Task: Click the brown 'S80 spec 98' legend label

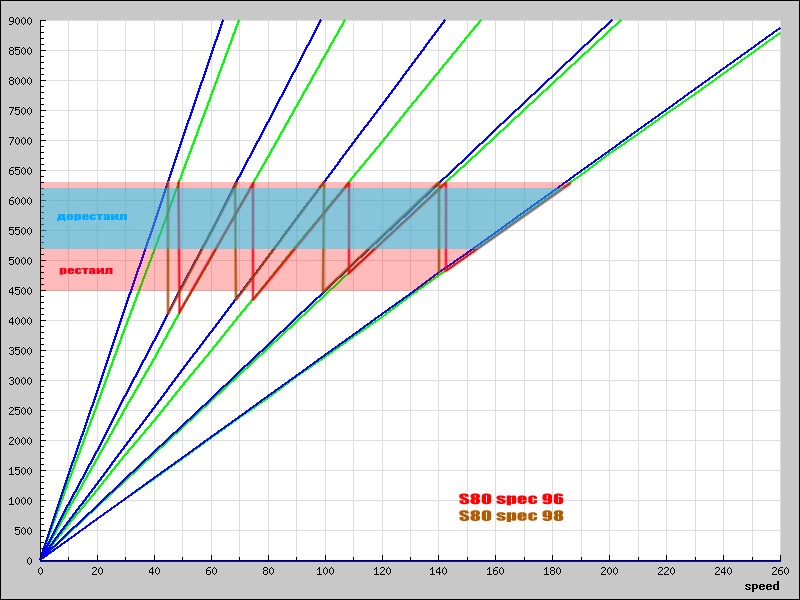Action: tap(511, 515)
